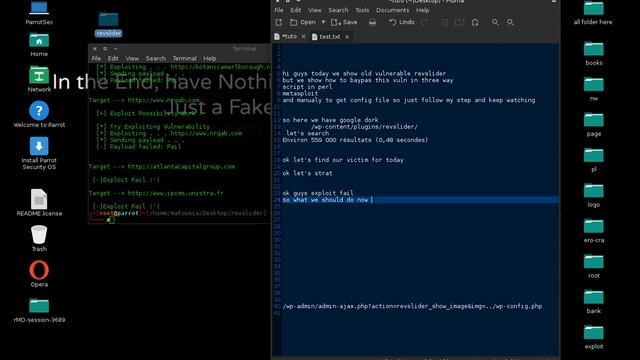The image size is (640, 360).
Task: Click the Paste icon in Pluma toolbar
Action: [475, 22]
